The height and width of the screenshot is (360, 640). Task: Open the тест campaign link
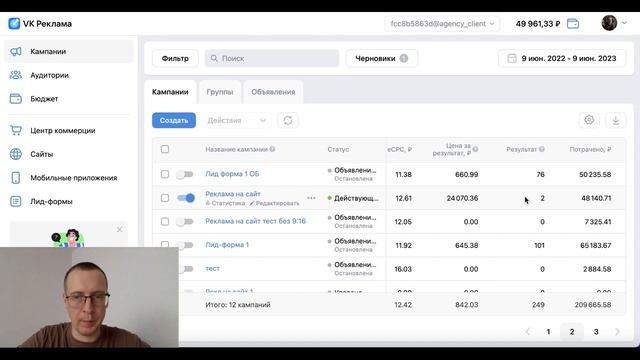(213, 269)
